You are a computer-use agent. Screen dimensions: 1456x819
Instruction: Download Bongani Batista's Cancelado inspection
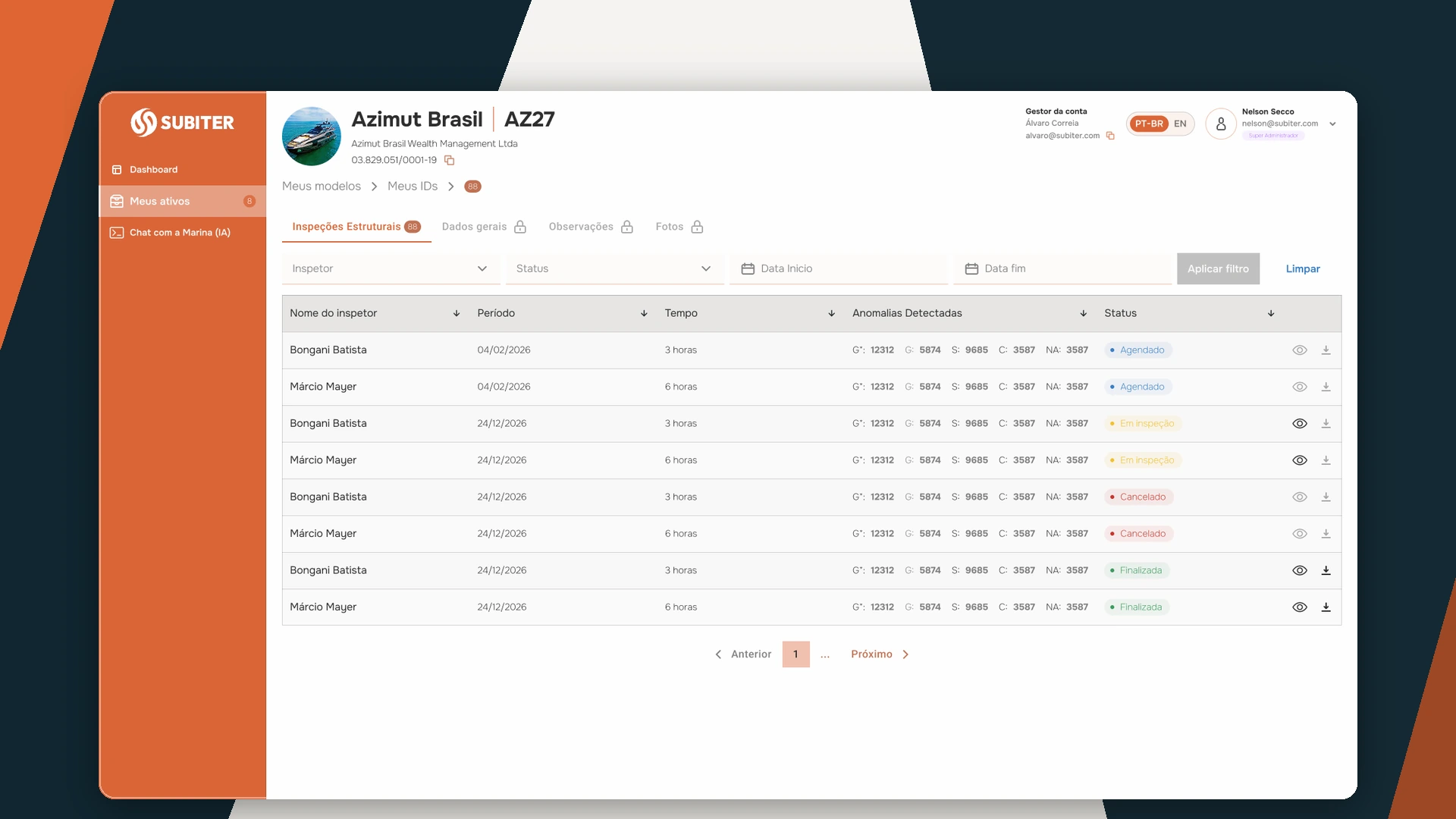tap(1326, 497)
